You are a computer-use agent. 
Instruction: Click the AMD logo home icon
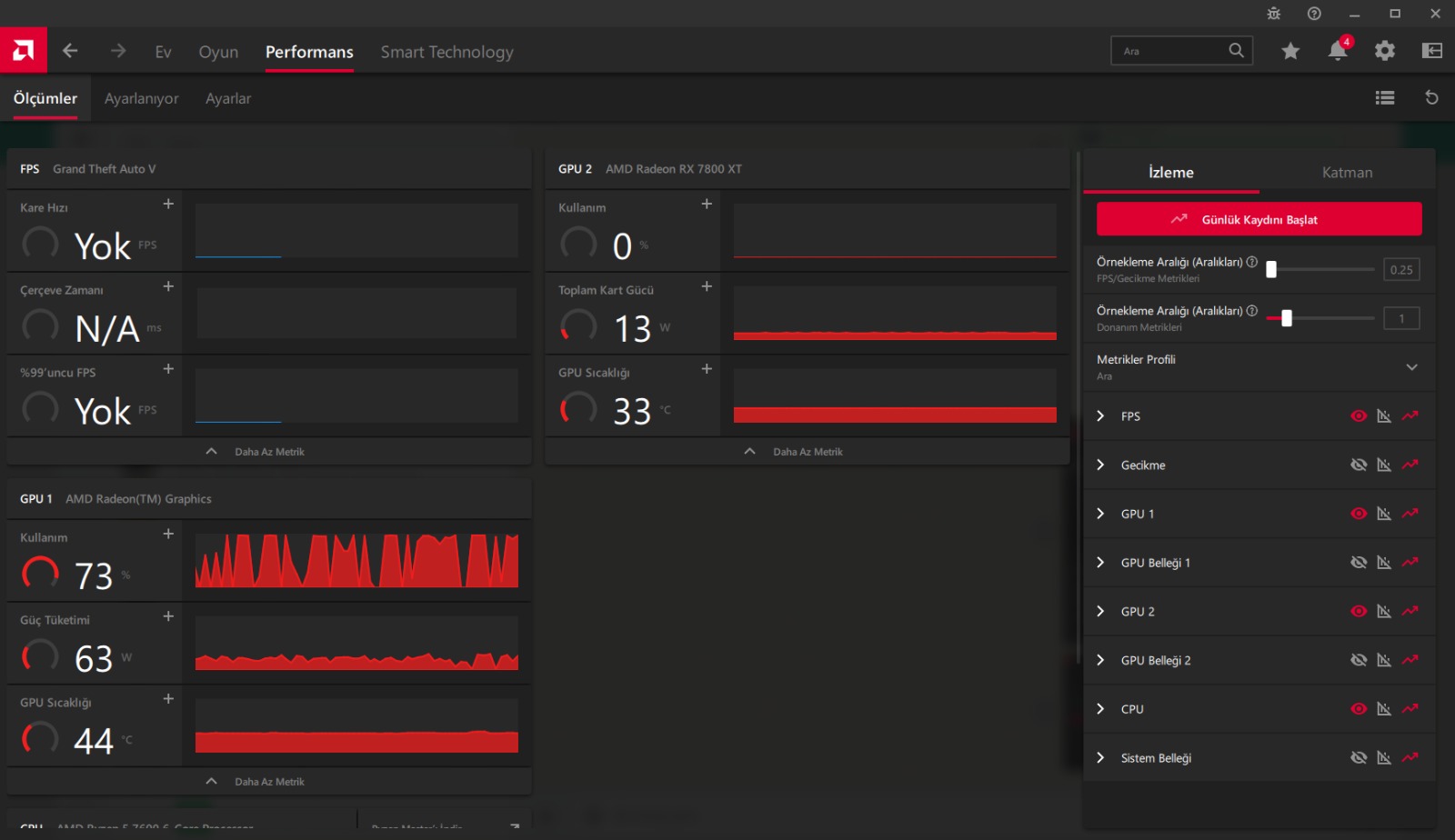click(24, 50)
